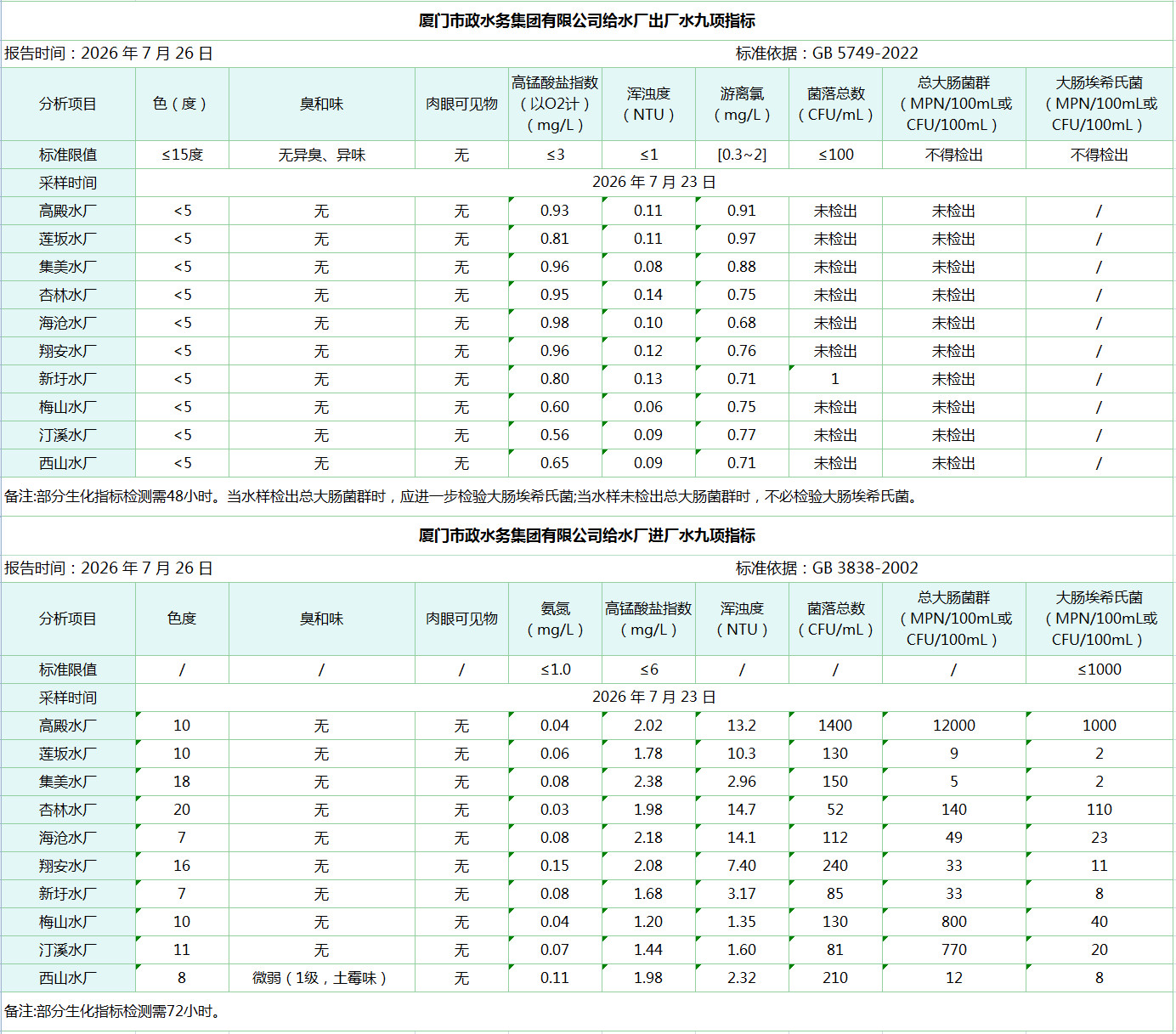Click 报告时间 above the 出厂水 table
Viewport: 1176px width, 1034px height.
[x=109, y=54]
